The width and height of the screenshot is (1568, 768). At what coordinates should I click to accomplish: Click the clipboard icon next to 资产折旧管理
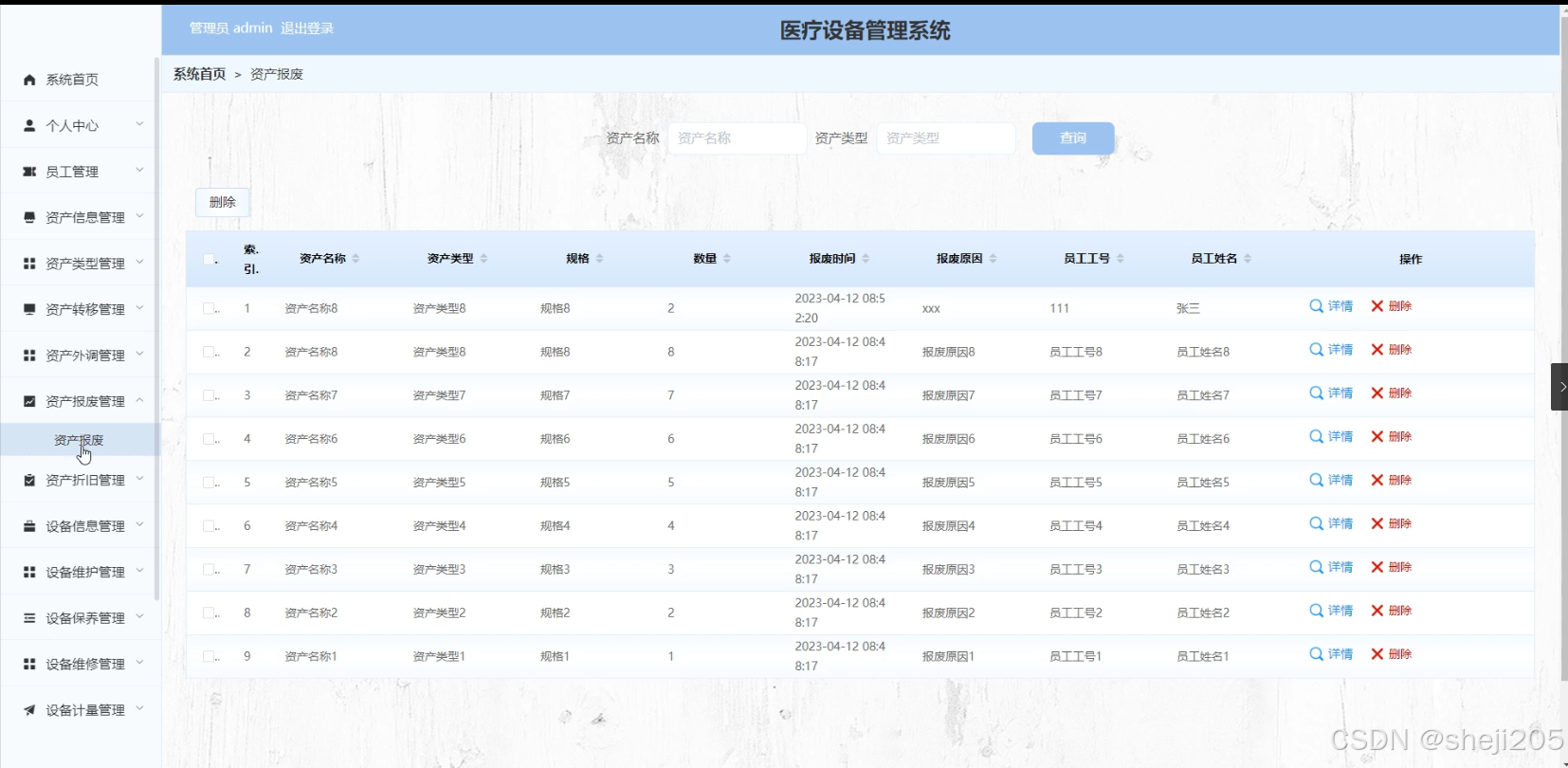click(x=29, y=481)
